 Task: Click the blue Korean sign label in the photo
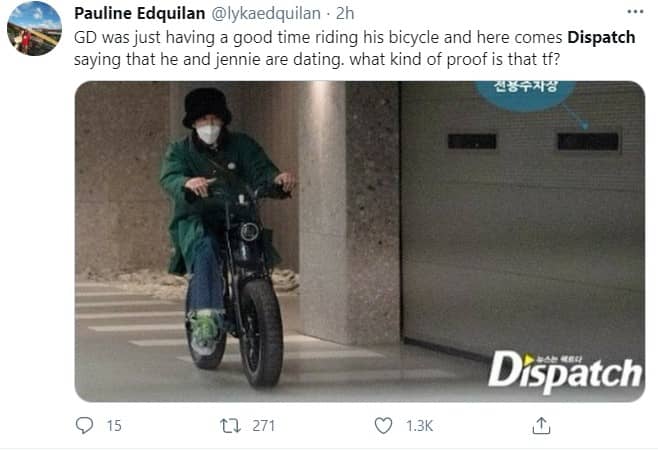coord(525,93)
